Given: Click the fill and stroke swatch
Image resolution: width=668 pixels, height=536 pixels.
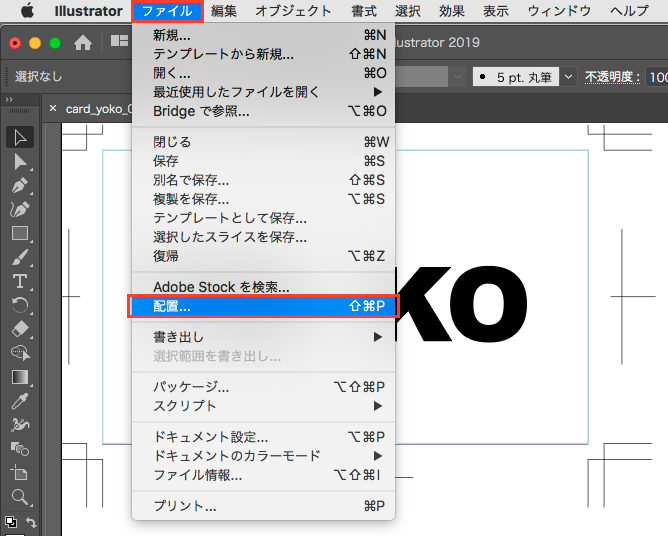Looking at the screenshot, I should pos(11,521).
